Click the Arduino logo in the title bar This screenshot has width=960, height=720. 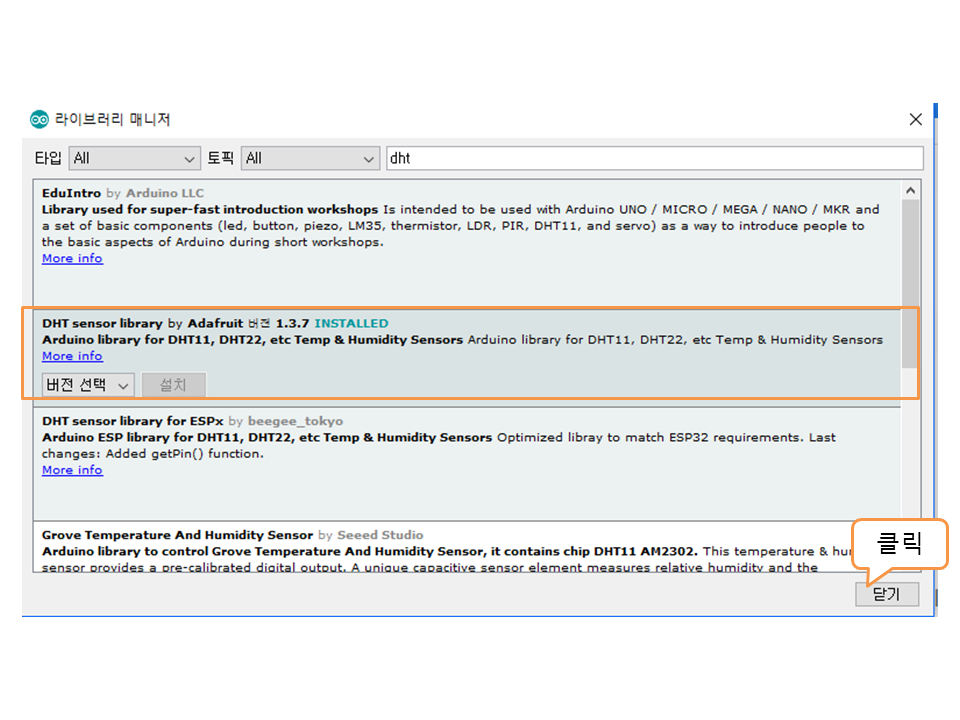click(x=39, y=119)
